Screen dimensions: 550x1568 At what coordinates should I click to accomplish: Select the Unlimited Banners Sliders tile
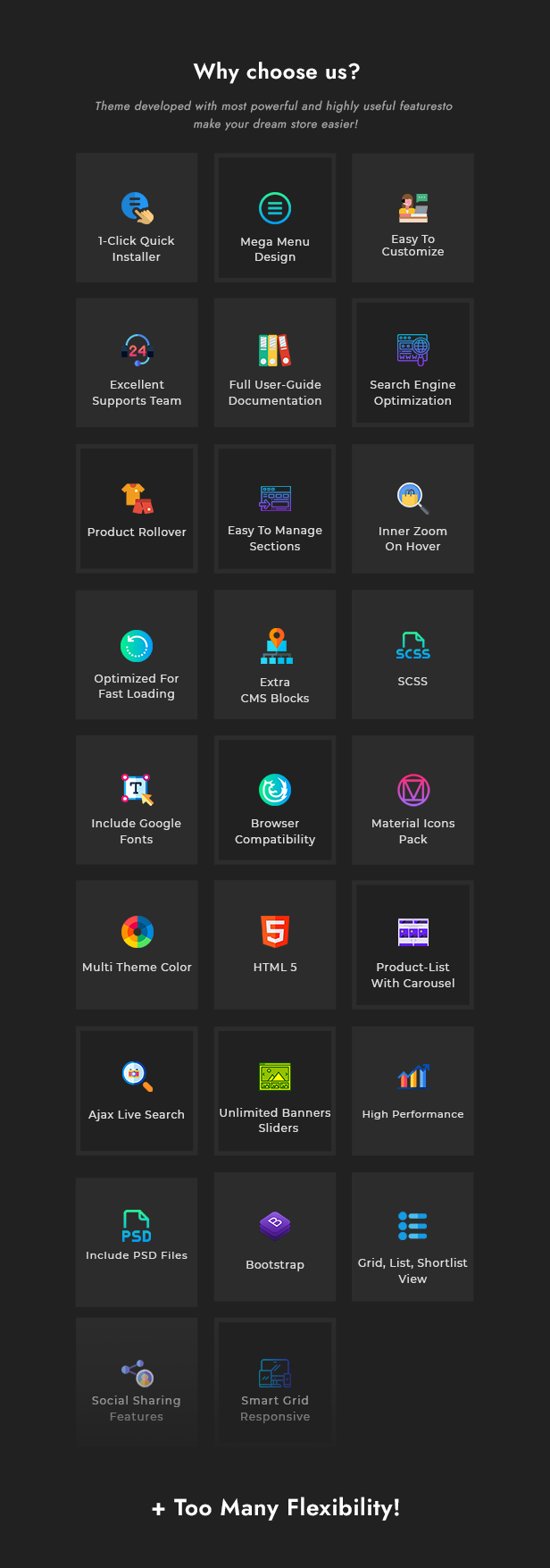275,1091
